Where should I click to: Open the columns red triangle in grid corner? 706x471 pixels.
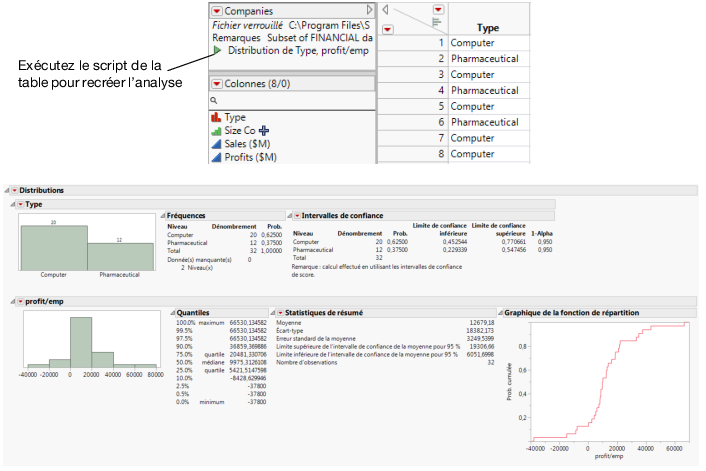coord(439,9)
